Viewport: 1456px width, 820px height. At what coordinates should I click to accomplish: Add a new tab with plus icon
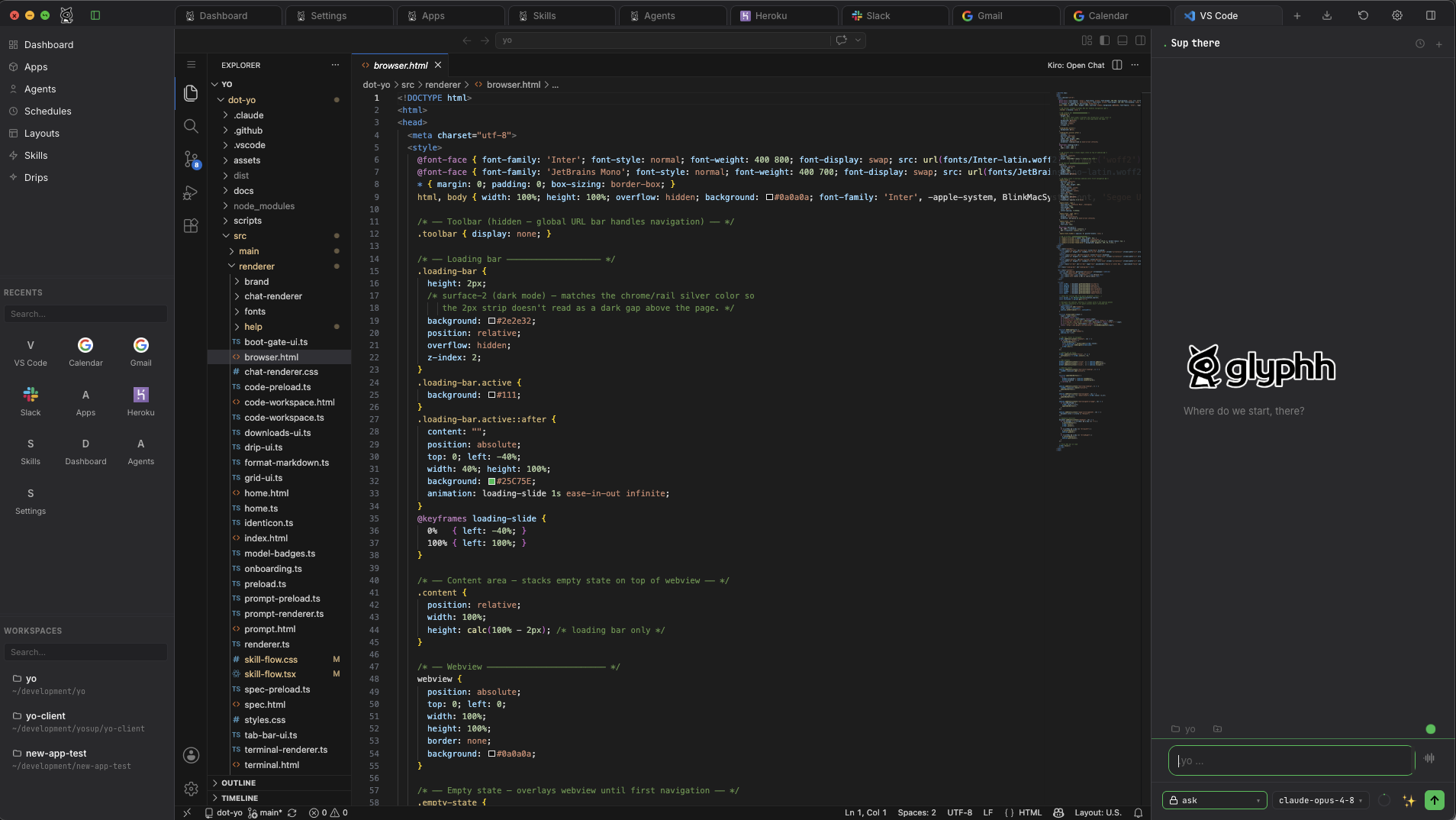point(1297,15)
